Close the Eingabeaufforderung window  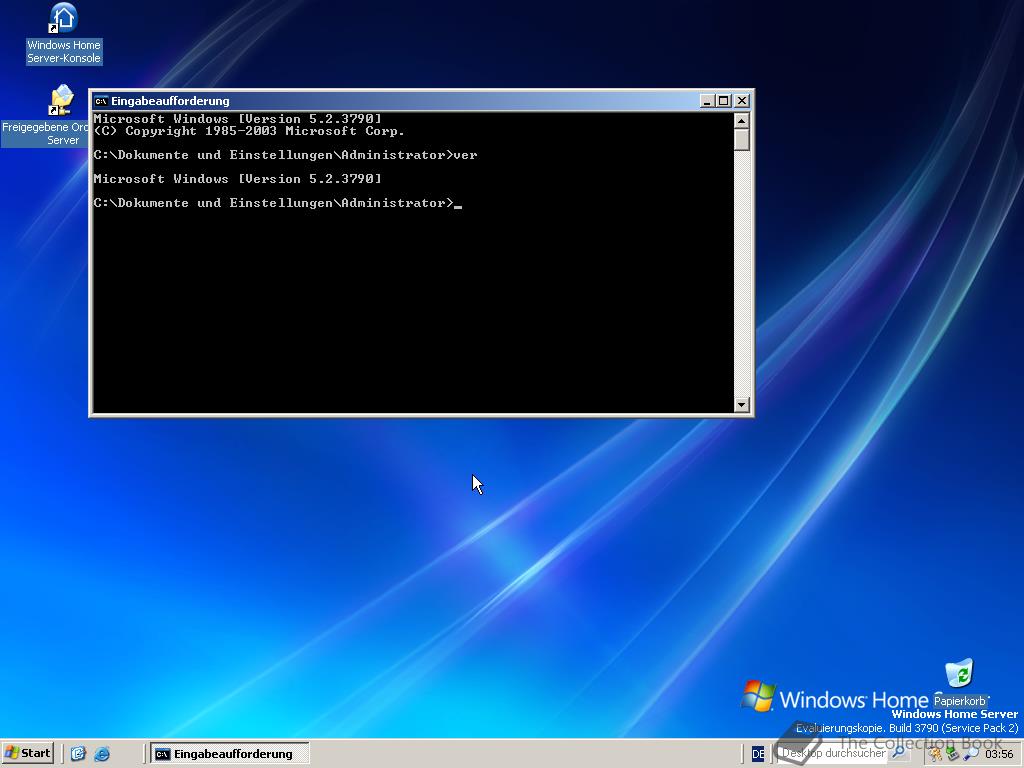pos(741,101)
